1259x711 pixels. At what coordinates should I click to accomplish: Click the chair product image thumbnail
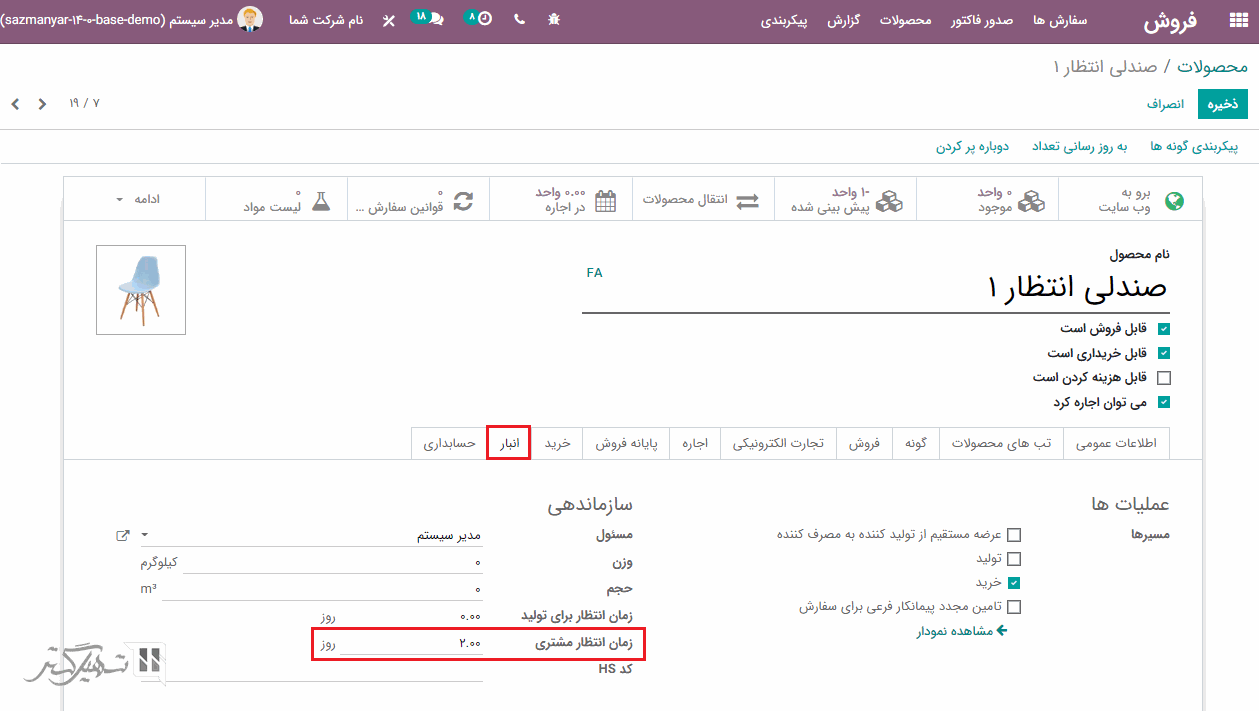pos(141,290)
